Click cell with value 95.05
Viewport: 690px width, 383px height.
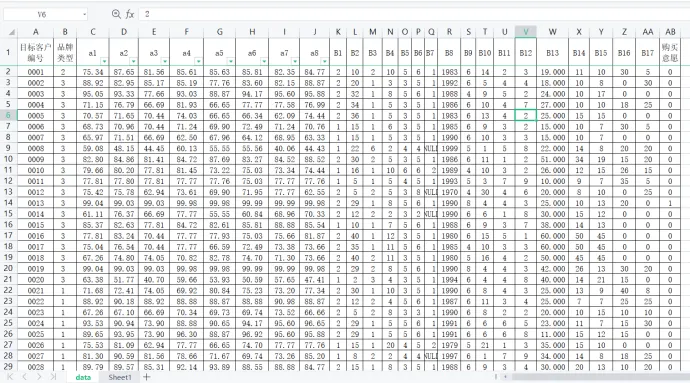pos(92,94)
